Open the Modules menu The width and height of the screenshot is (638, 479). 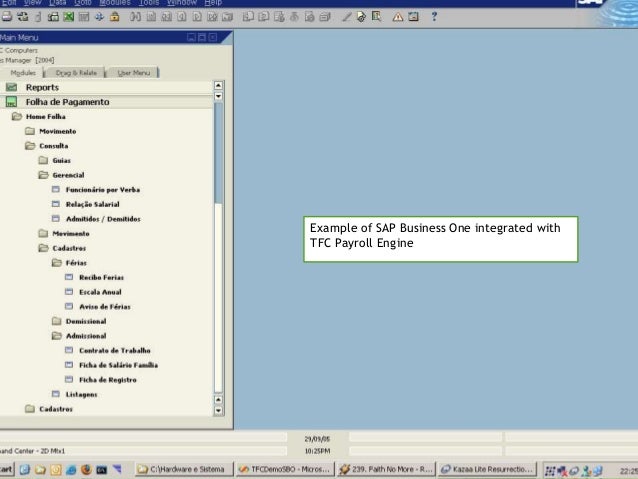coord(115,3)
